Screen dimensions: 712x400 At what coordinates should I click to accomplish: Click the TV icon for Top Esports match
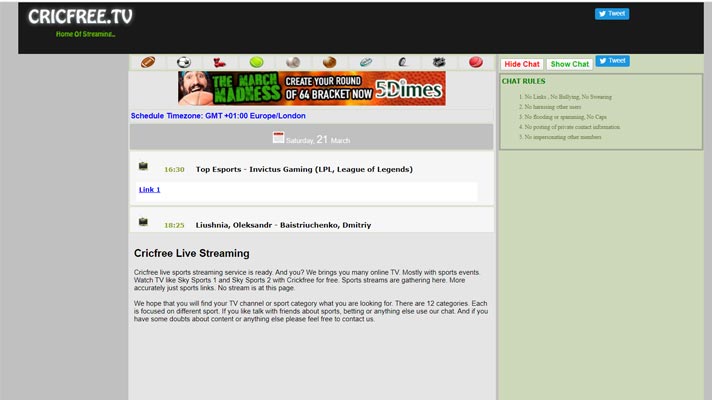pyautogui.click(x=143, y=166)
